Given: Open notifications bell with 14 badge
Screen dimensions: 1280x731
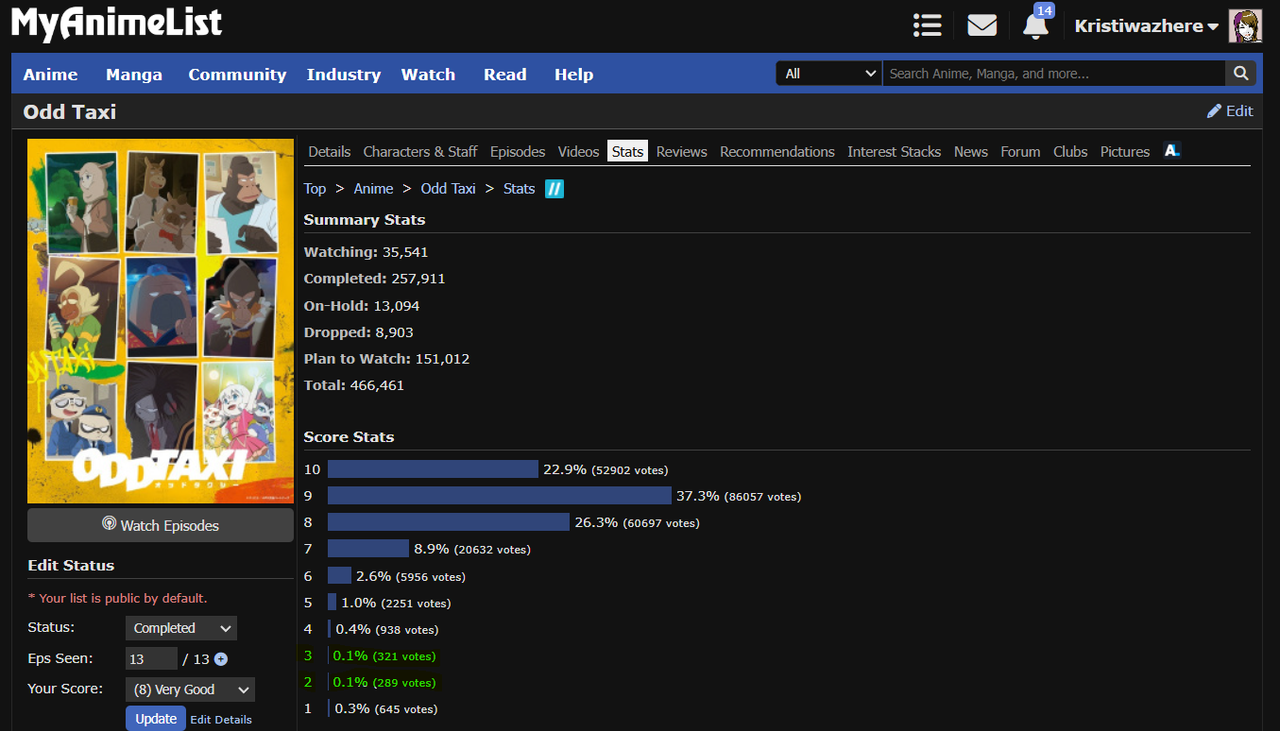Looking at the screenshot, I should tap(1036, 24).
